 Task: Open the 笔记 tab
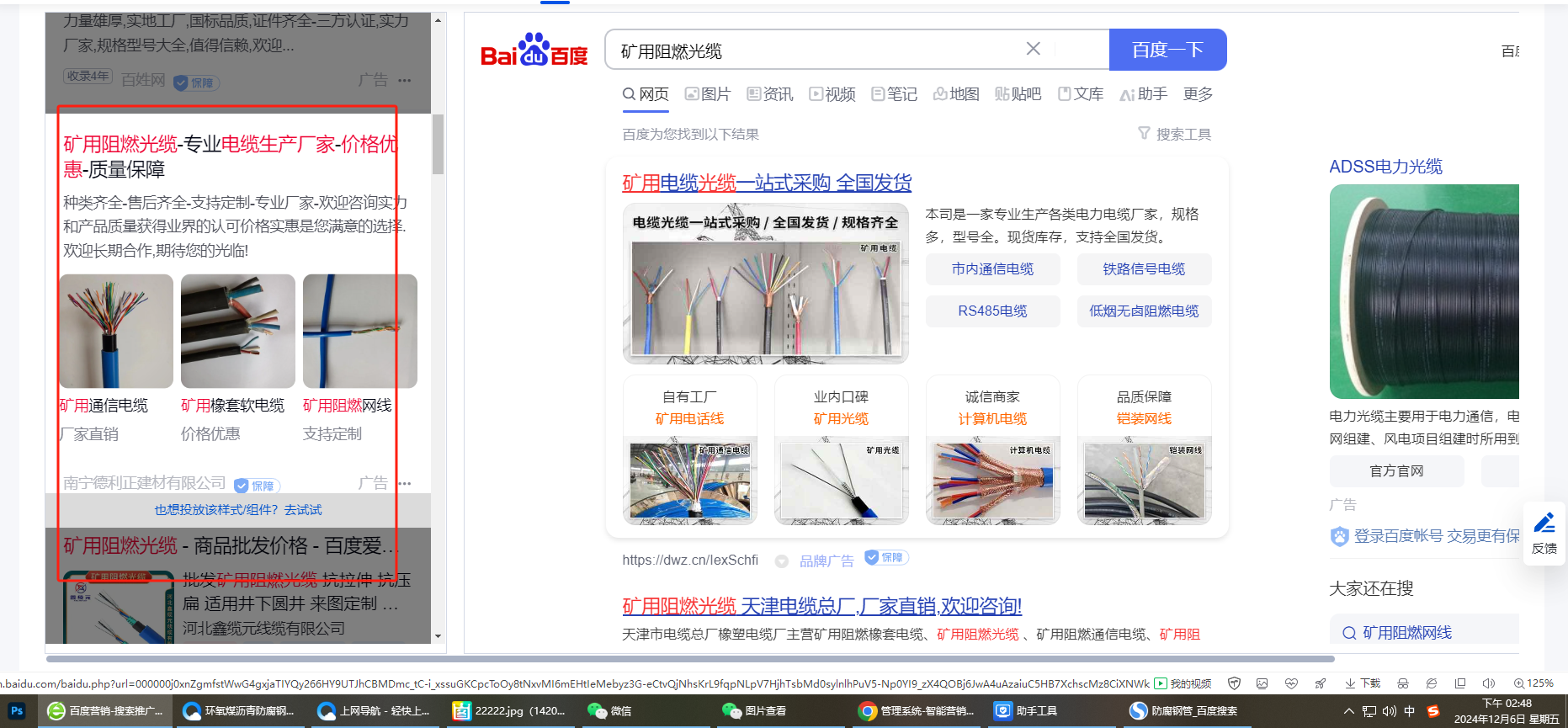point(895,94)
